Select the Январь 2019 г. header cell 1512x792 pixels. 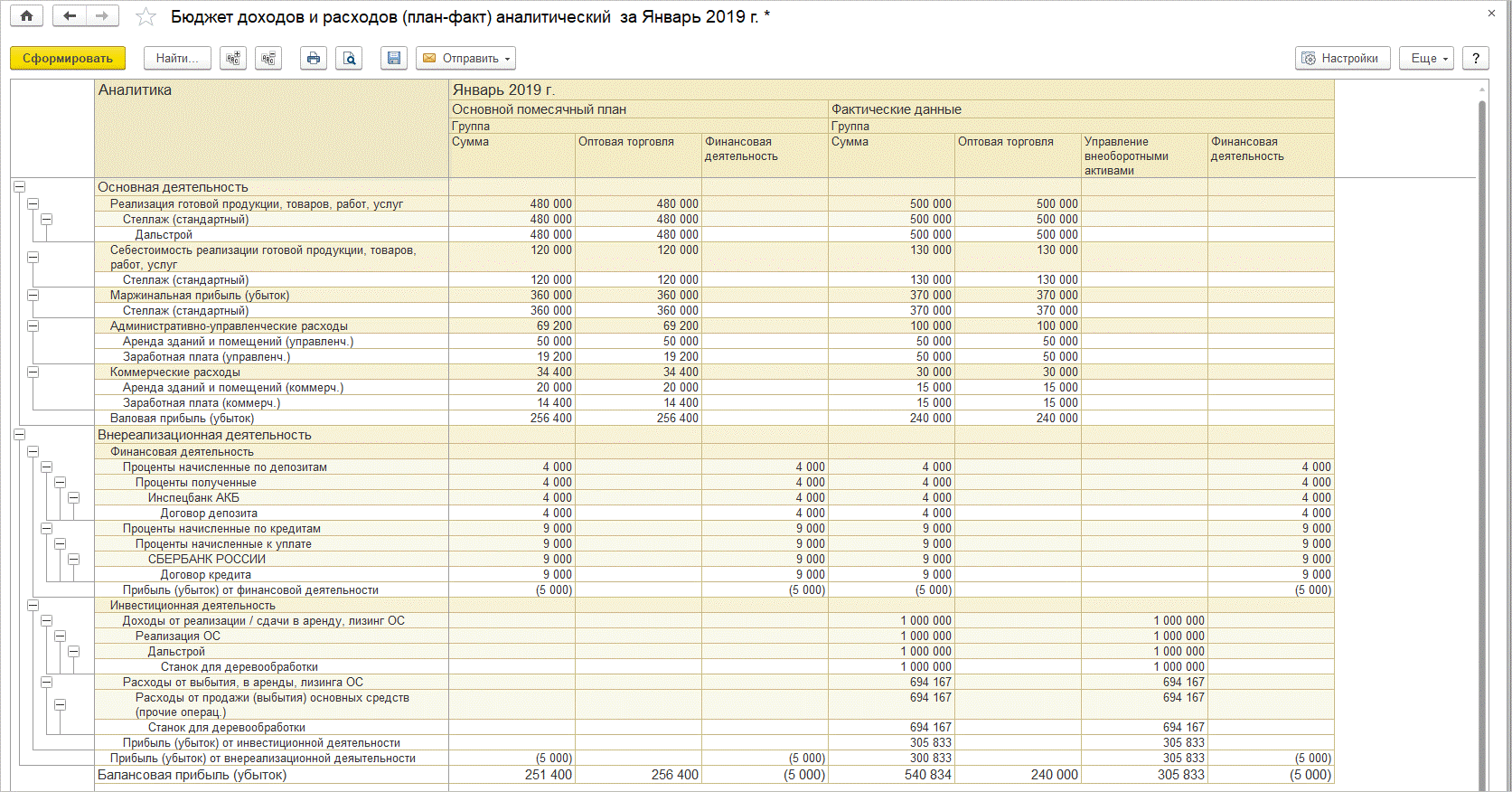click(891, 90)
